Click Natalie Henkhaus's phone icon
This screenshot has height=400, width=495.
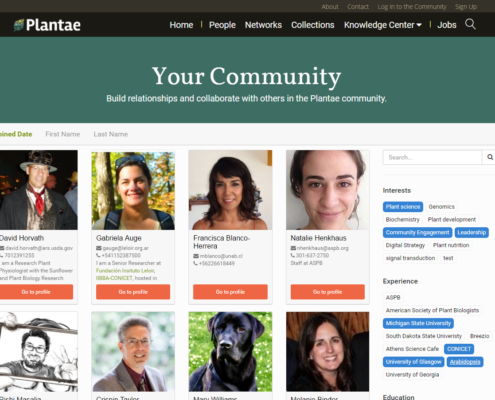click(293, 255)
